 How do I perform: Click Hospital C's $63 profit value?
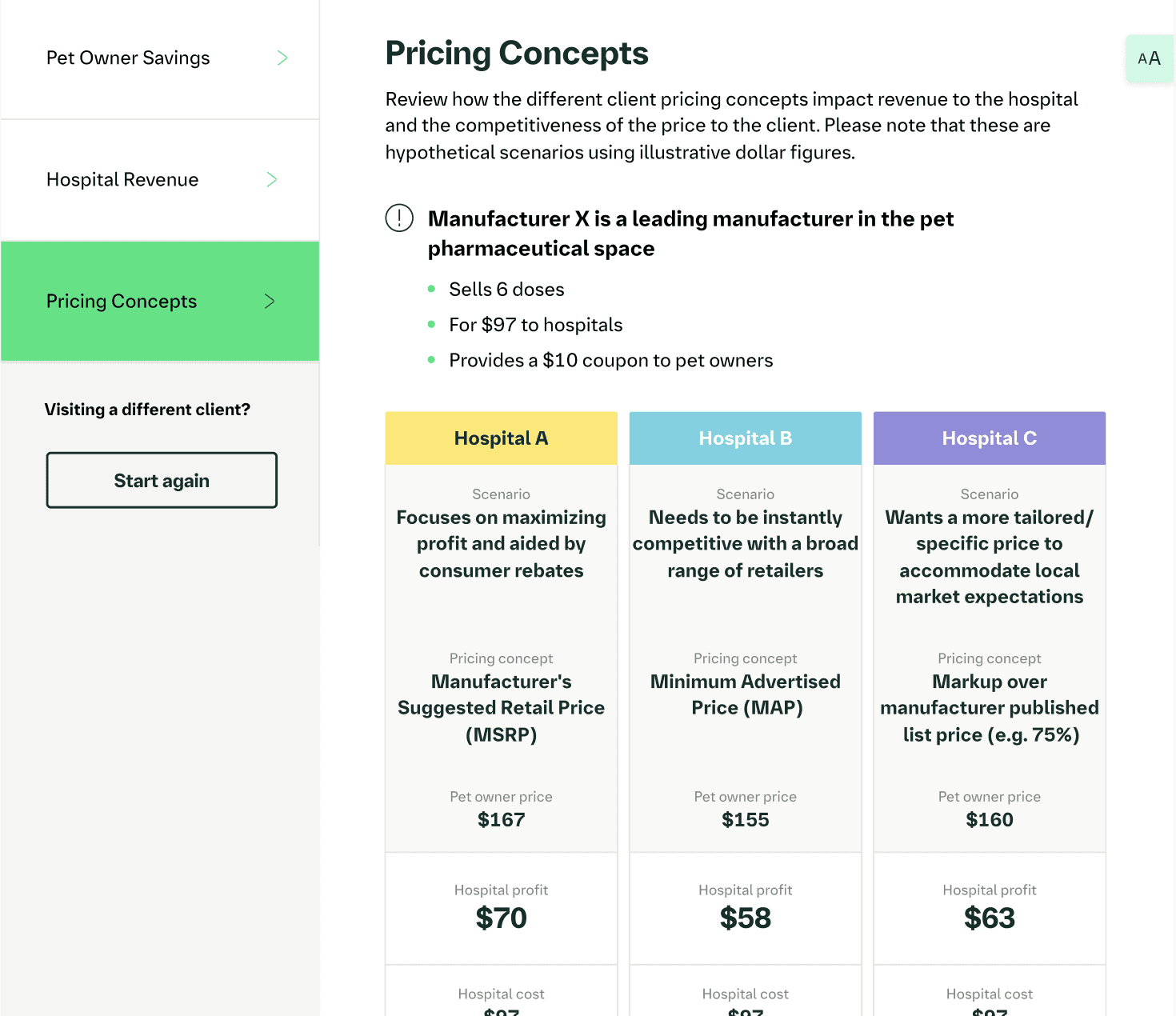[x=990, y=918]
